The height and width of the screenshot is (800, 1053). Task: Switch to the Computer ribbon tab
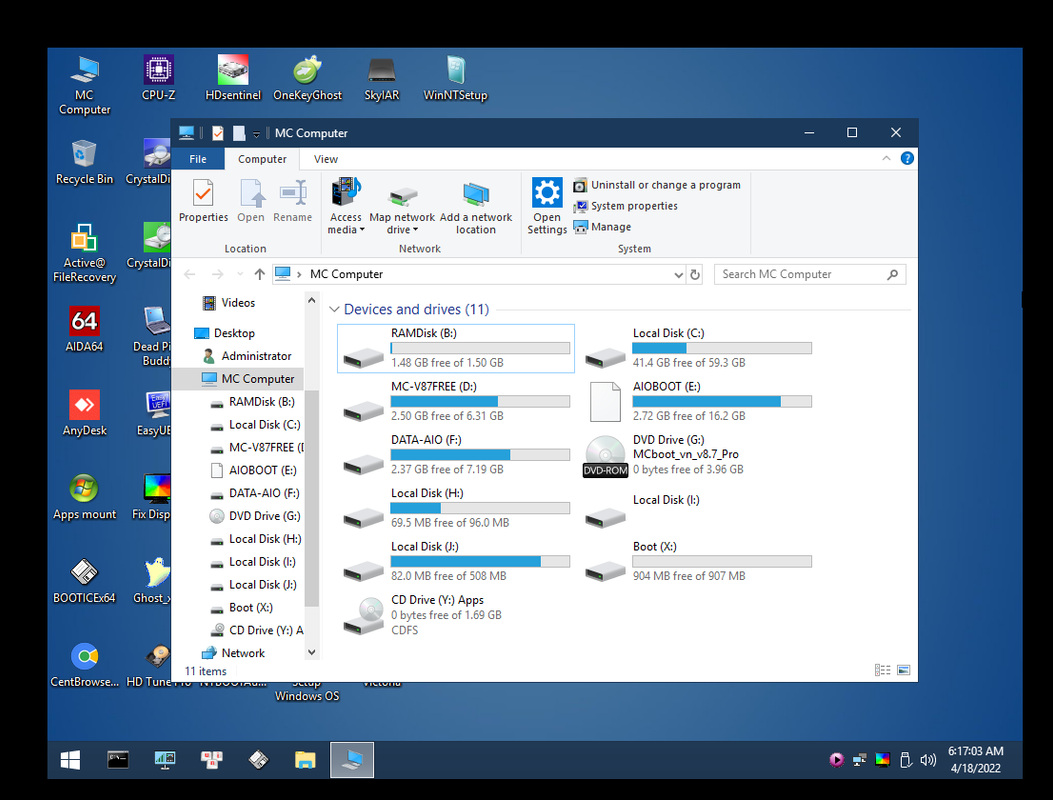point(262,159)
